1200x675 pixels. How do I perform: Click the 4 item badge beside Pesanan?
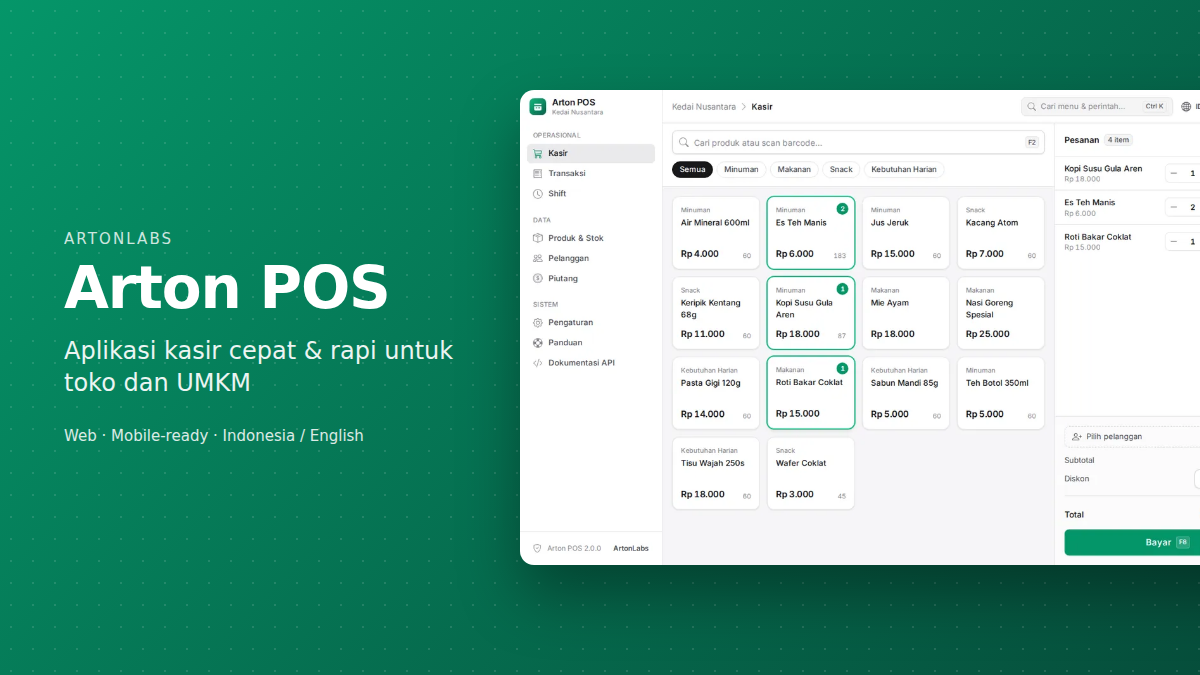pos(1118,140)
